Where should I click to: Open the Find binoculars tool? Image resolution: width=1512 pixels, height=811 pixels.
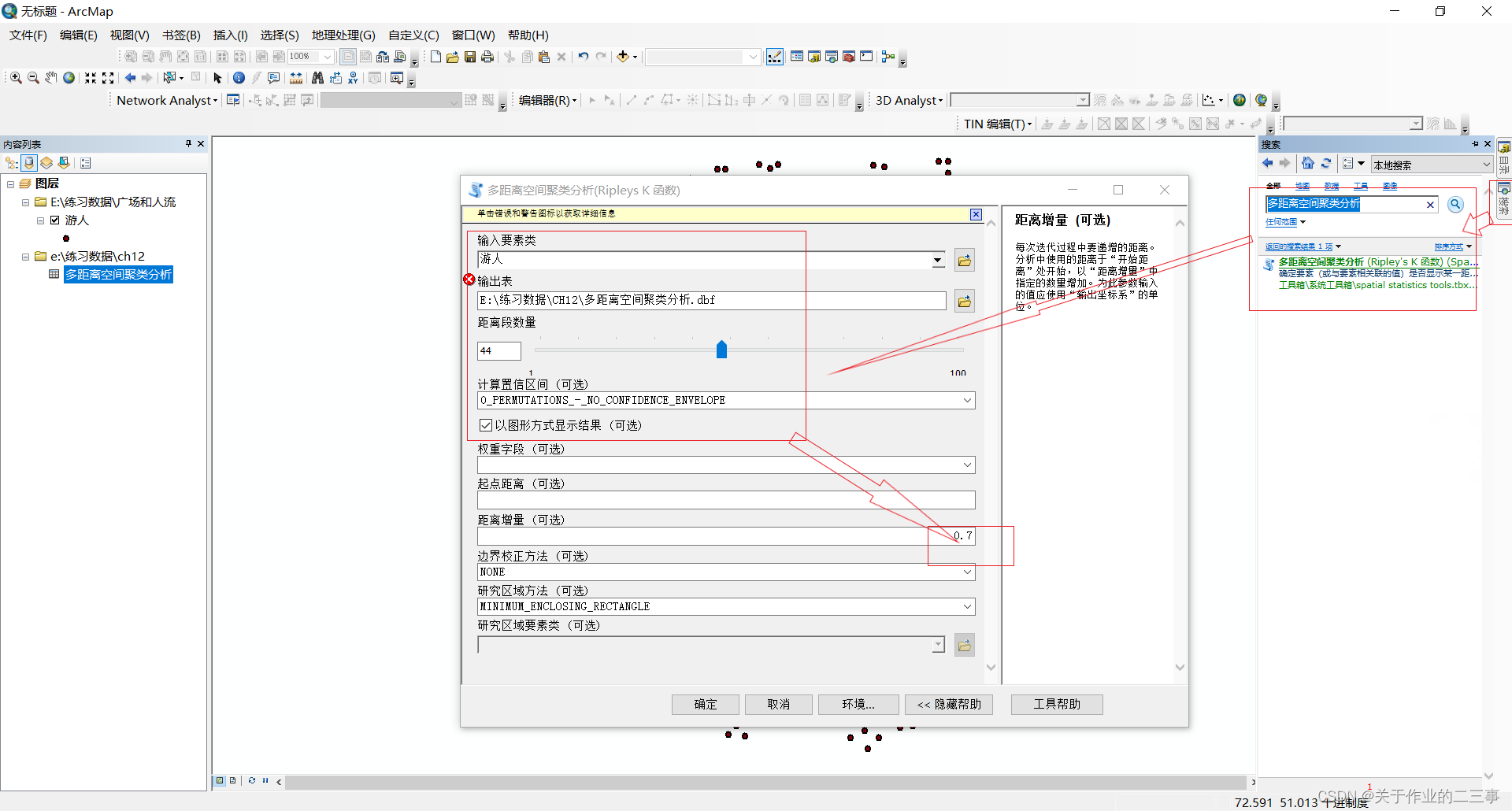point(317,78)
